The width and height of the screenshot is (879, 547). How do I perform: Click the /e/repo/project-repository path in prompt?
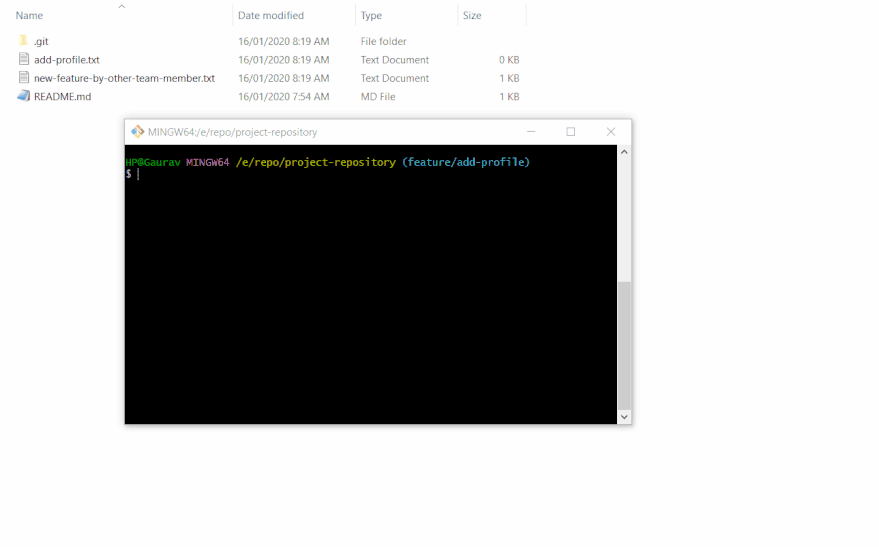(x=316, y=162)
